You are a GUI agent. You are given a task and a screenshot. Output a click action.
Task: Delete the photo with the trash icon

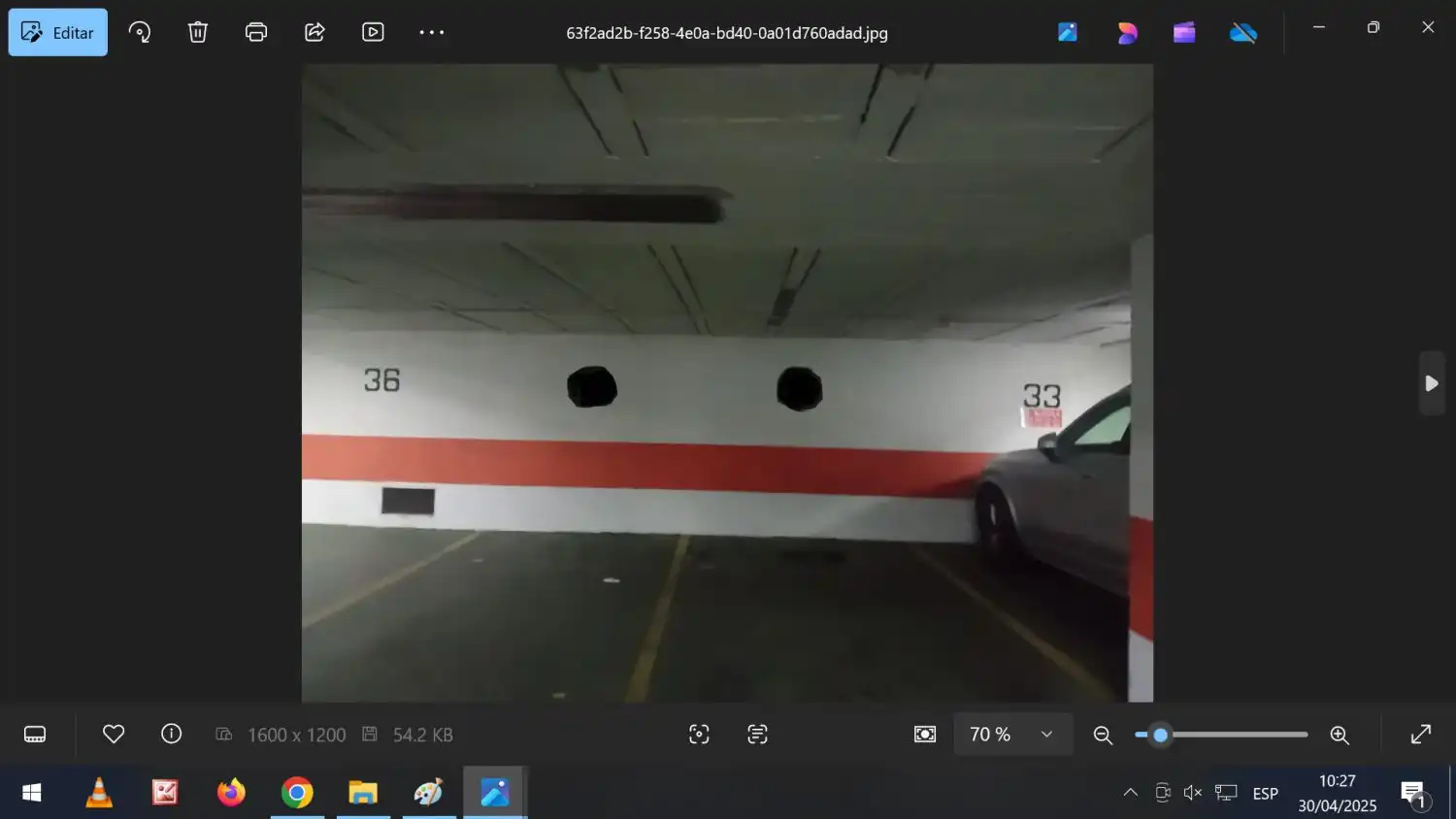point(198,32)
